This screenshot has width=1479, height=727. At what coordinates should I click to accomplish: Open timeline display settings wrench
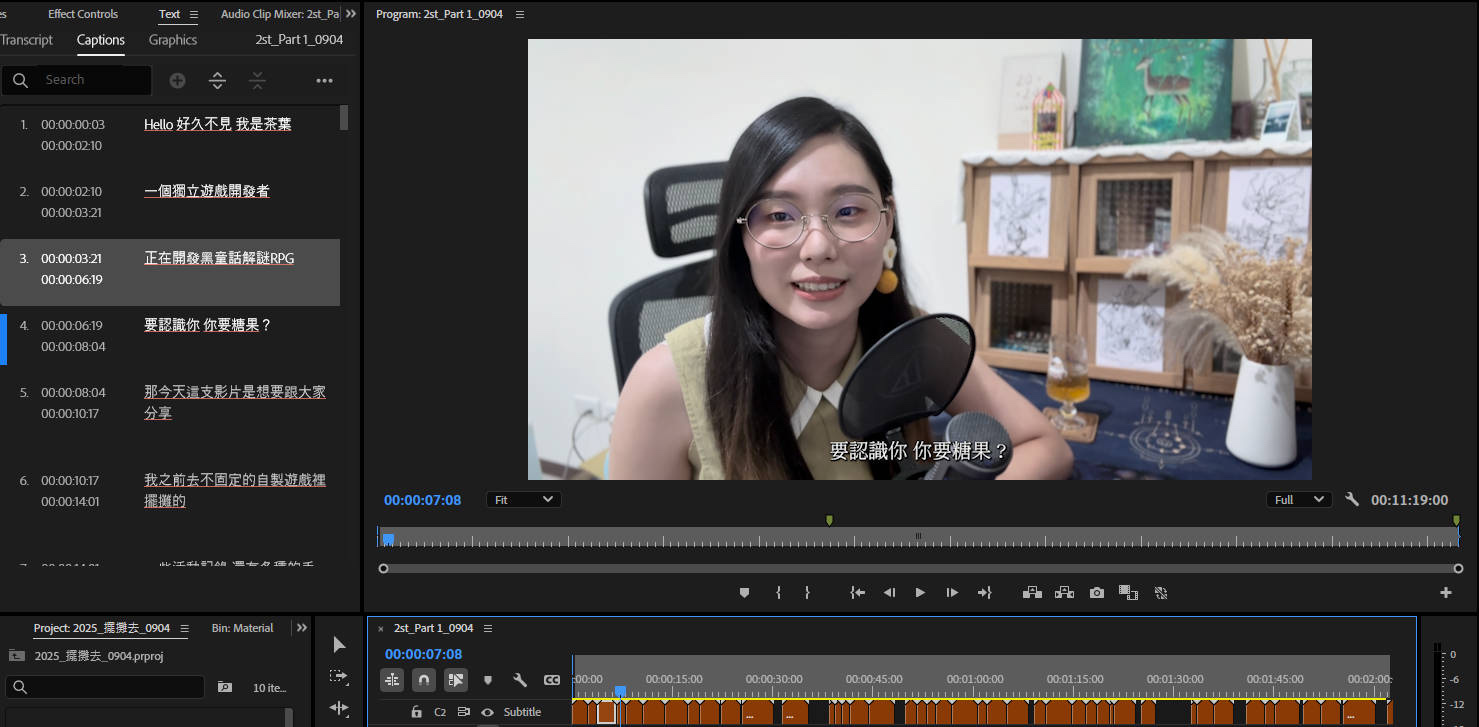pos(520,680)
